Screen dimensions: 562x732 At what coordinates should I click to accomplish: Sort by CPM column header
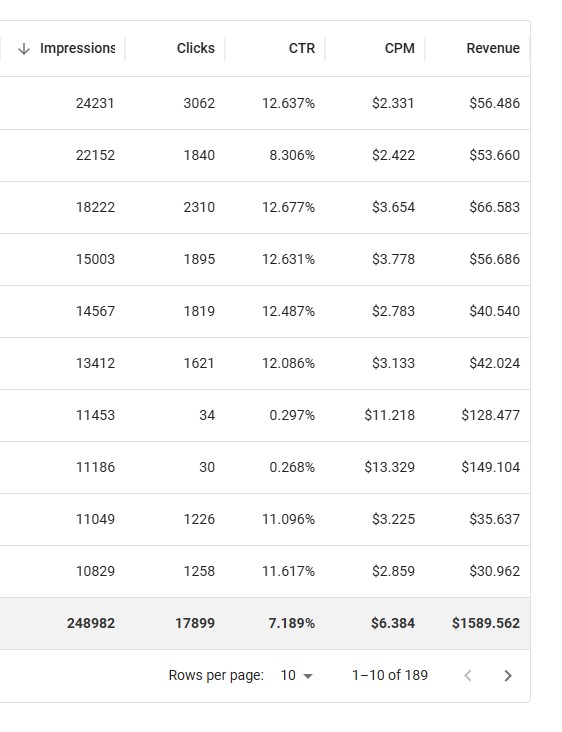pos(400,49)
